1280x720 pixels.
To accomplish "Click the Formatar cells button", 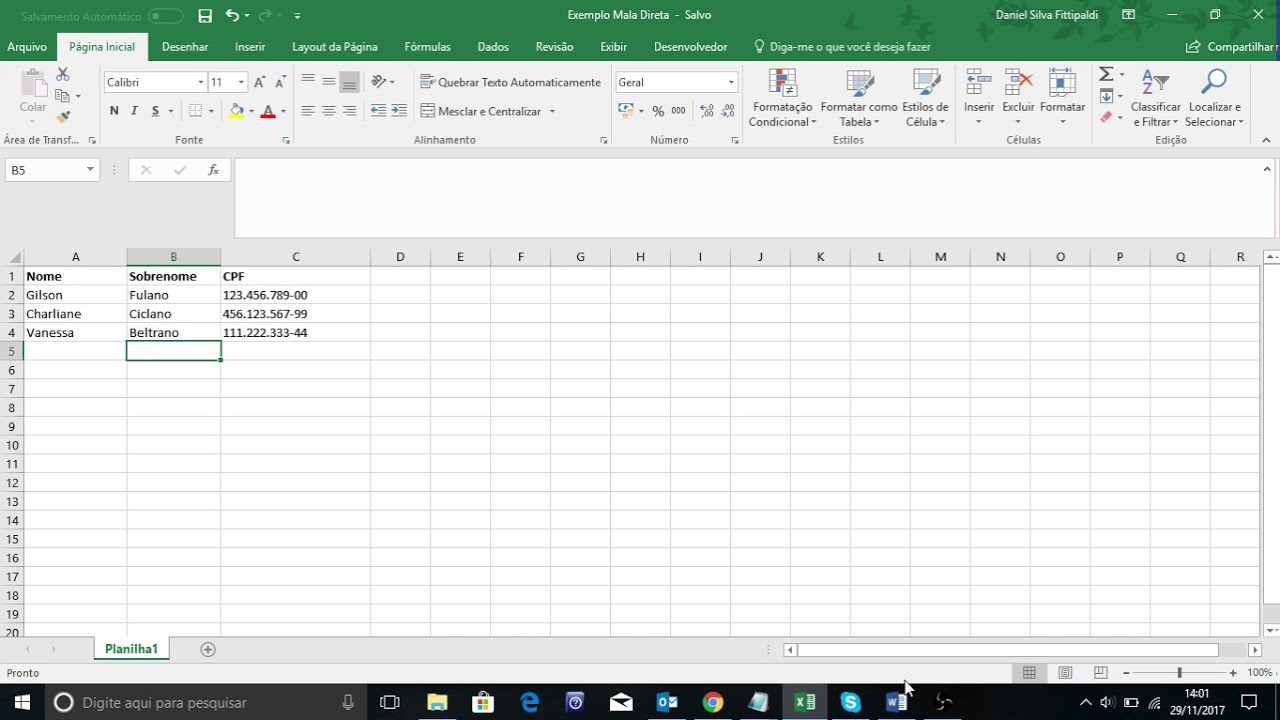I will pos(1062,98).
